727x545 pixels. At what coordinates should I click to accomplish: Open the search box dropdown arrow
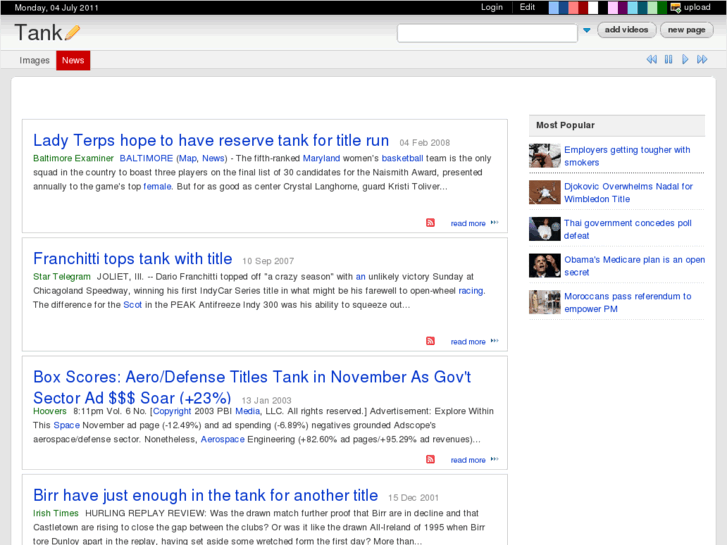pos(587,31)
